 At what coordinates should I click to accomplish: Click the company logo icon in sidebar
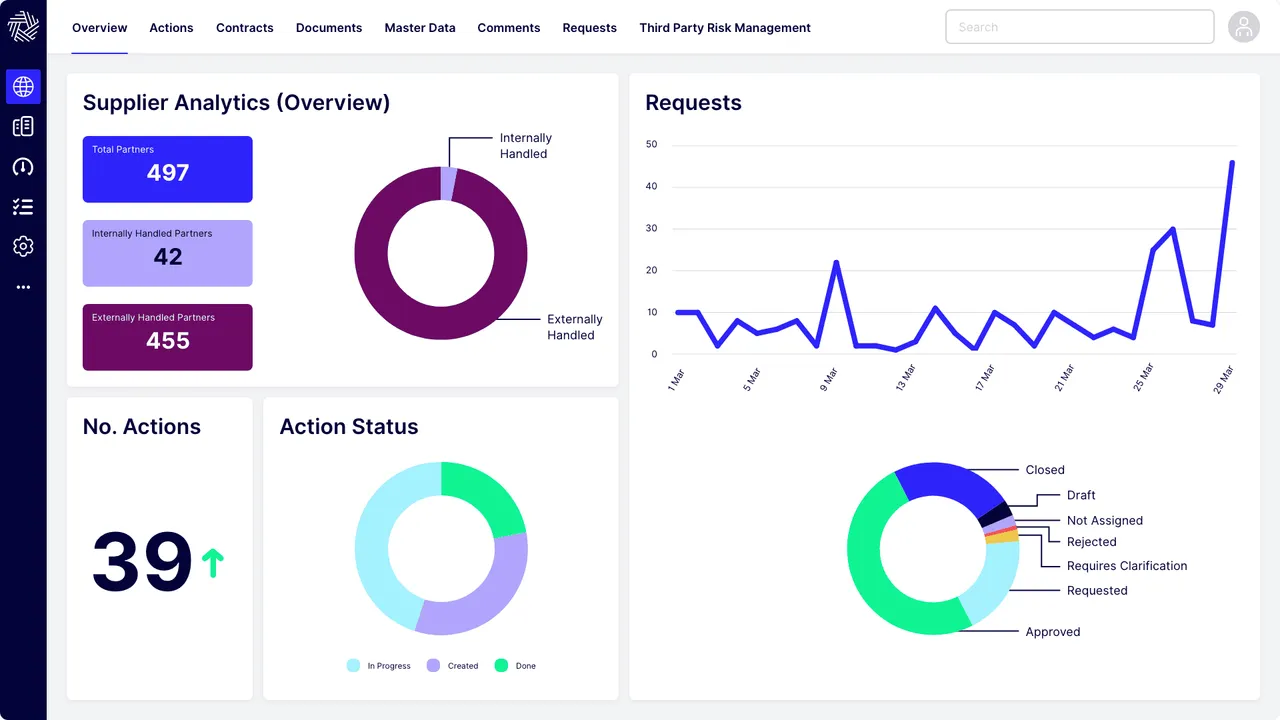point(23,27)
